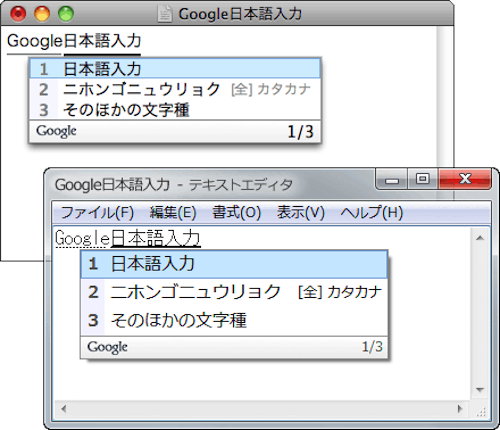Click the red close button on Mac window
The image size is (500, 430).
coord(18,14)
